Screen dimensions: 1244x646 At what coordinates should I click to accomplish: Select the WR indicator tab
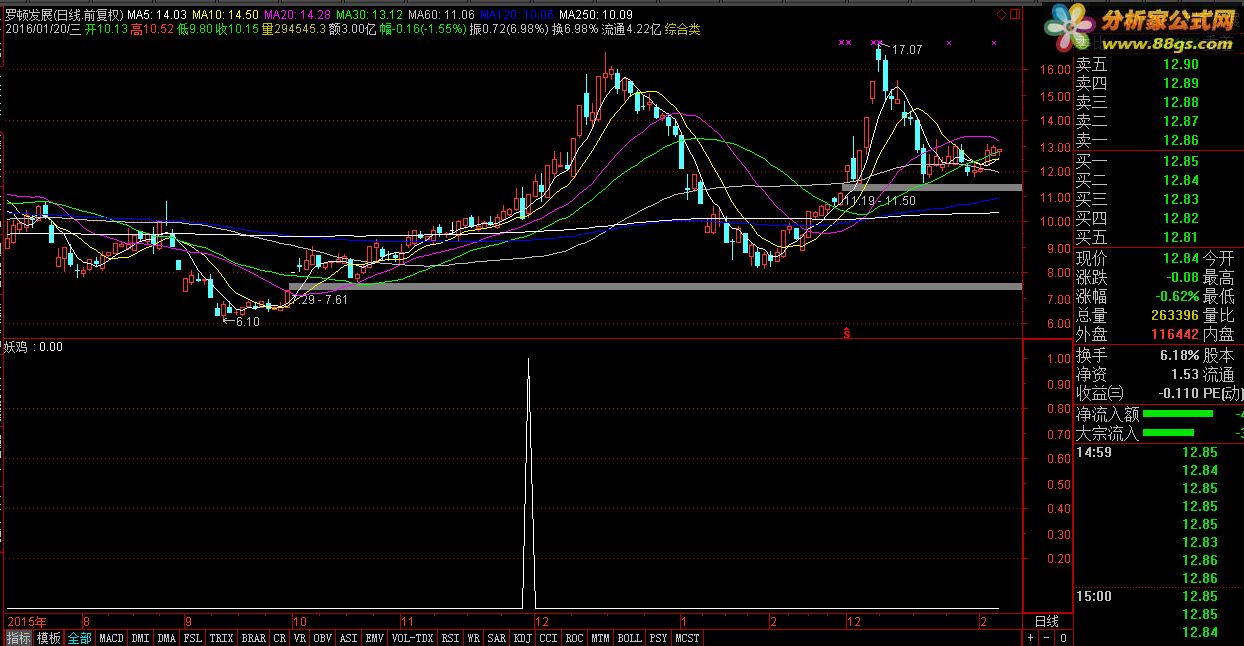click(474, 637)
